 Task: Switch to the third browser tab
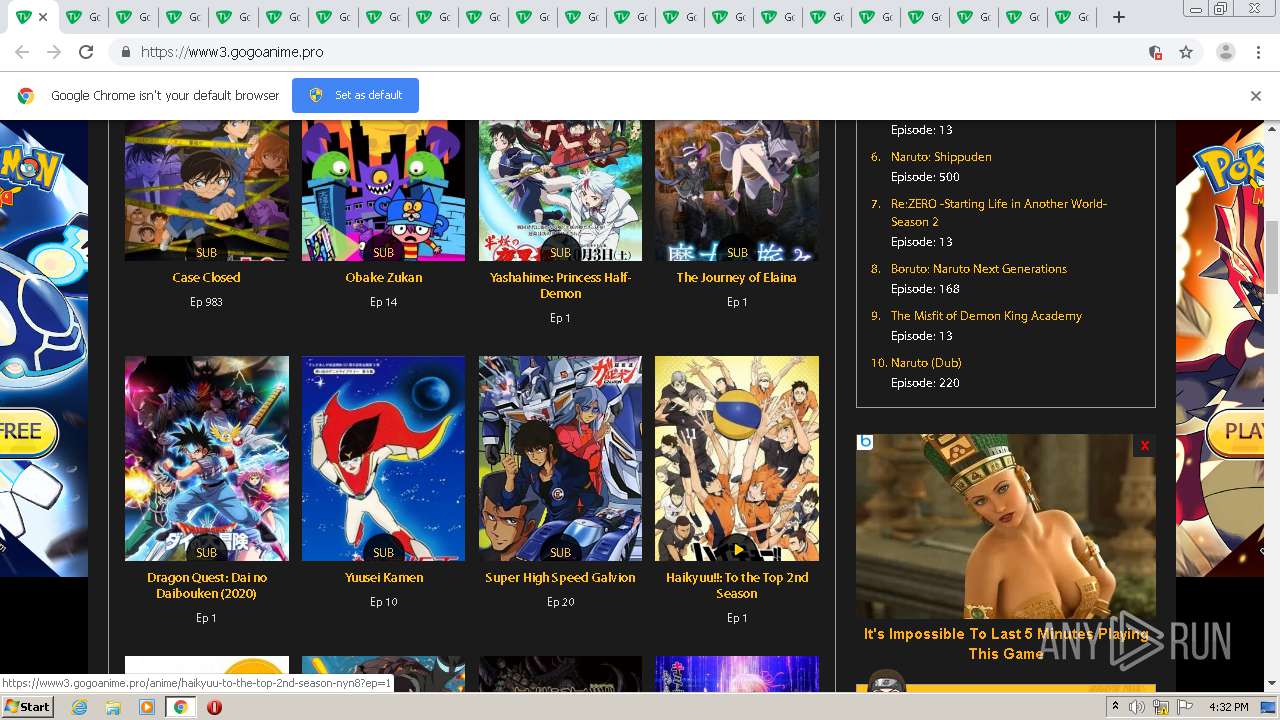coord(133,17)
